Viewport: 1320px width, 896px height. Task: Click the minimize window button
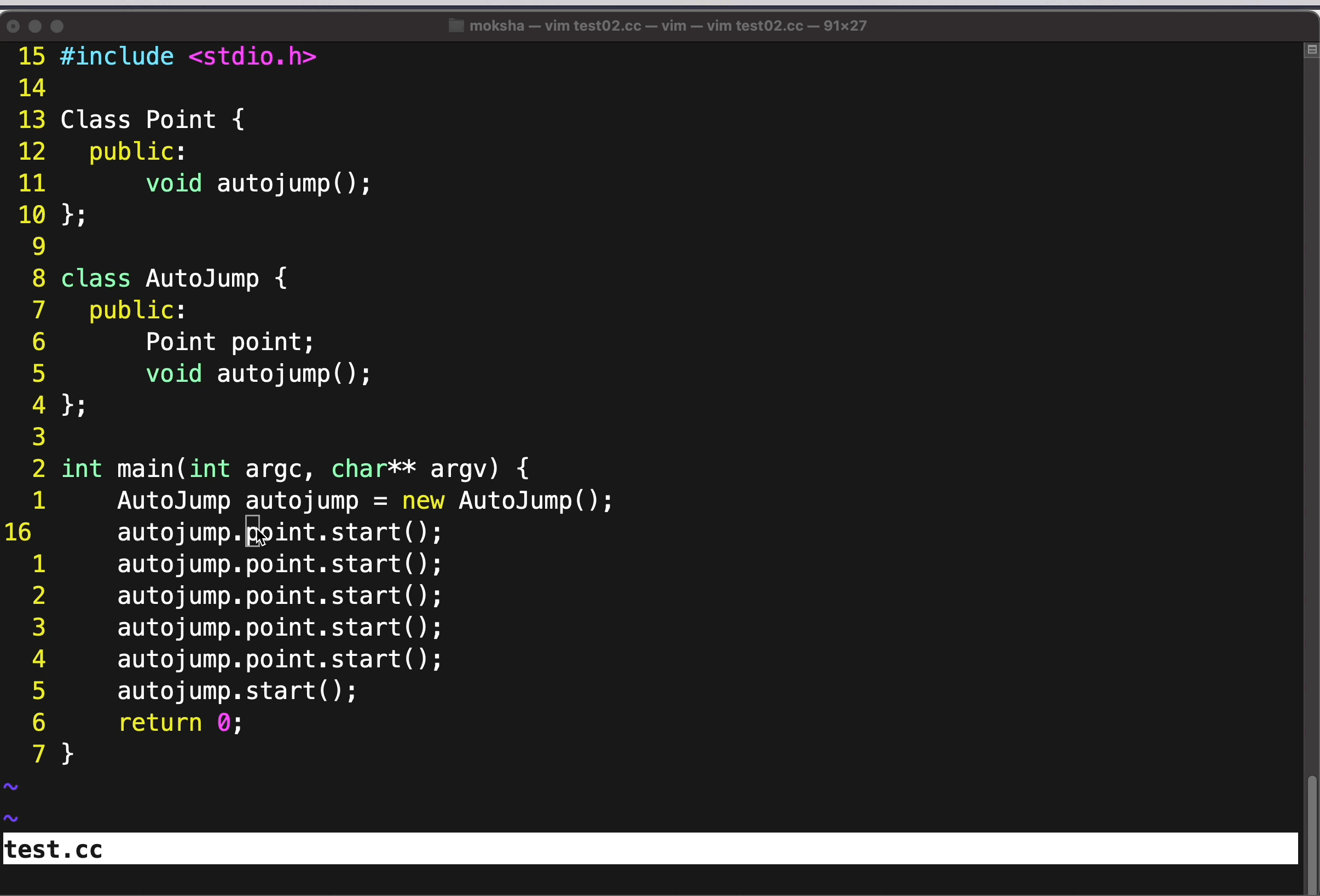[35, 26]
